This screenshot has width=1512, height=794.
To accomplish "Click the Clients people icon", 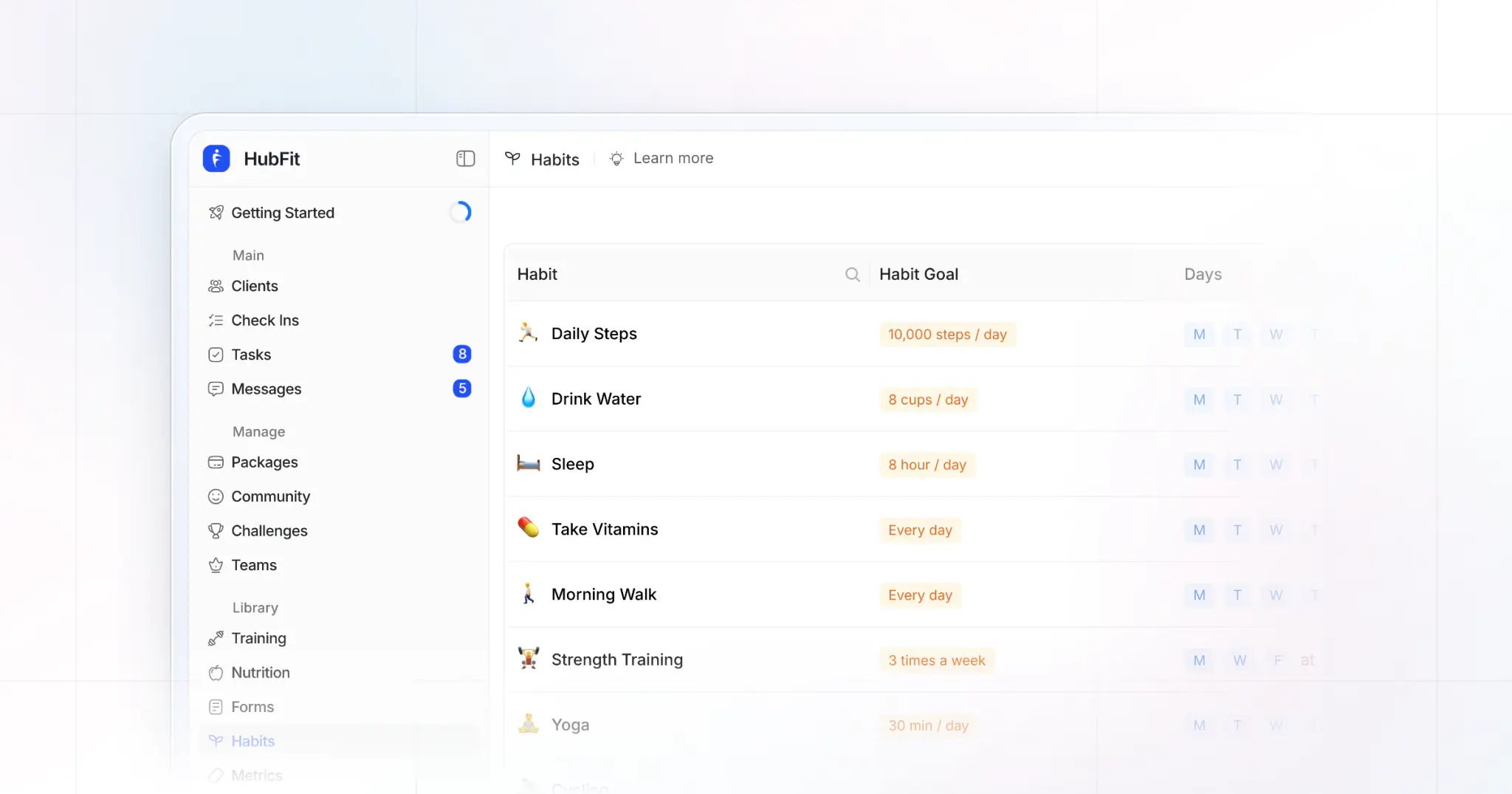I will pos(216,286).
